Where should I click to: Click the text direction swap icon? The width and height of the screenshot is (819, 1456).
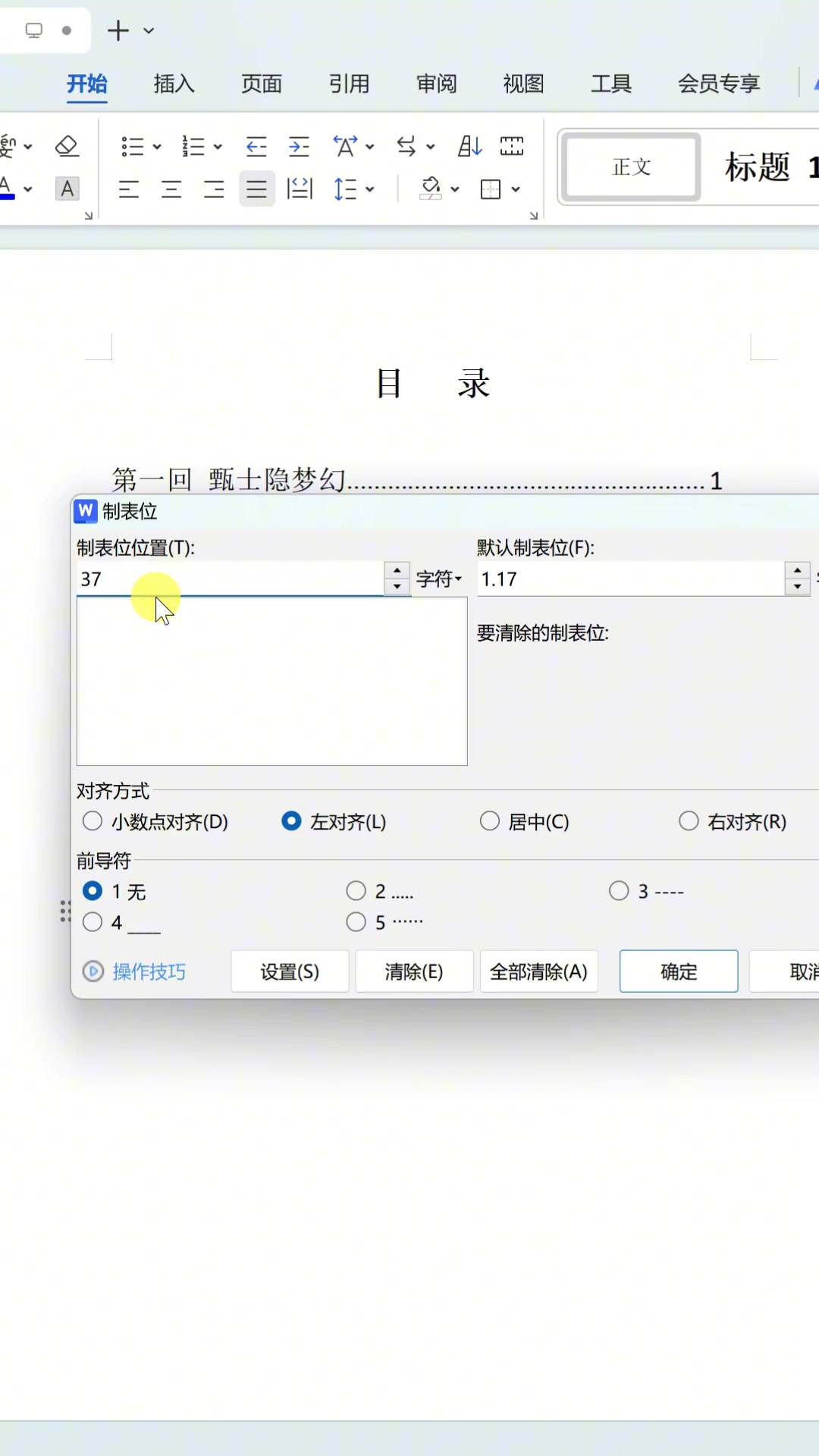[x=406, y=146]
